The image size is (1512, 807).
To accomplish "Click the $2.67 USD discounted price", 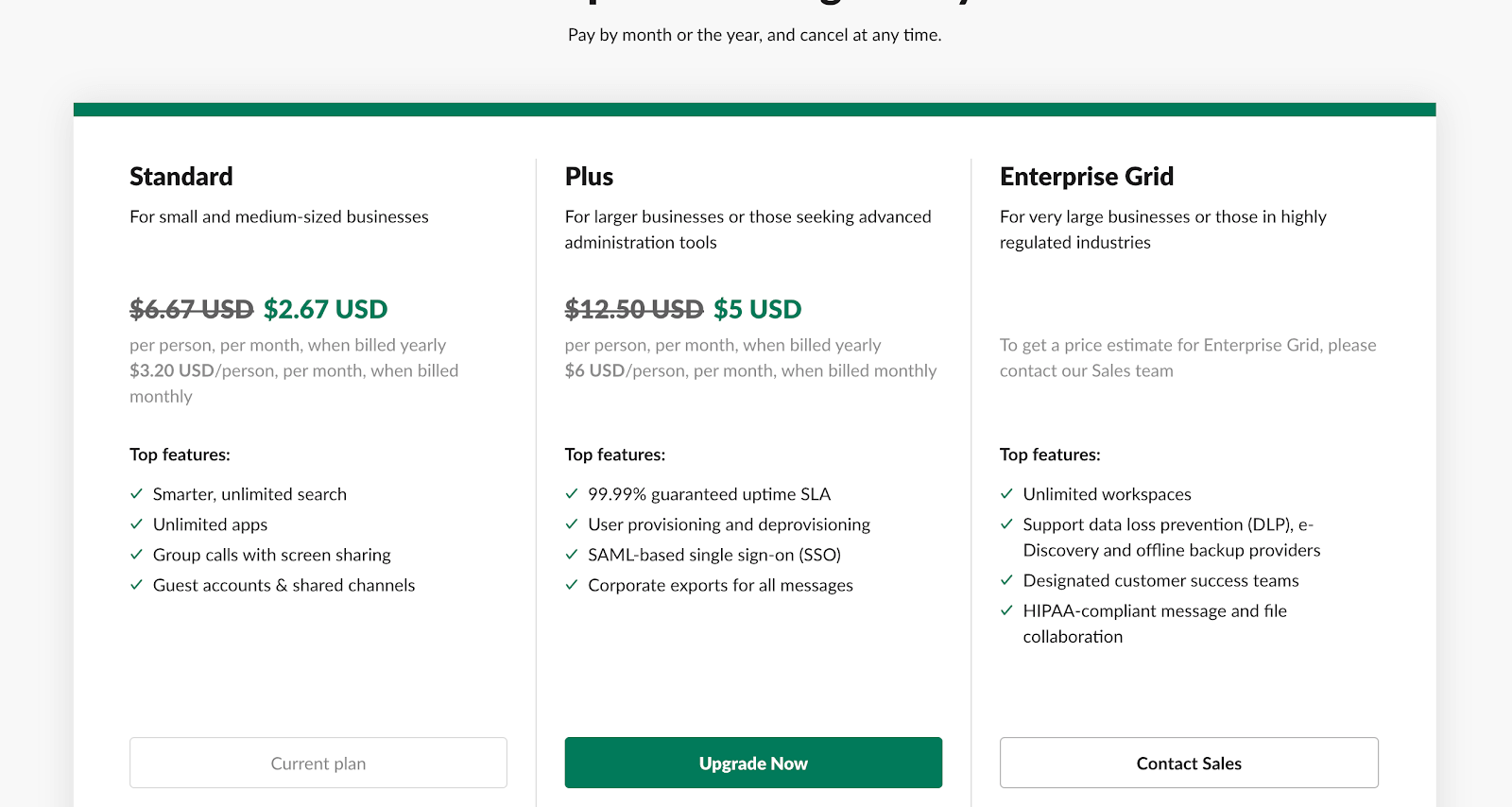I will point(326,309).
